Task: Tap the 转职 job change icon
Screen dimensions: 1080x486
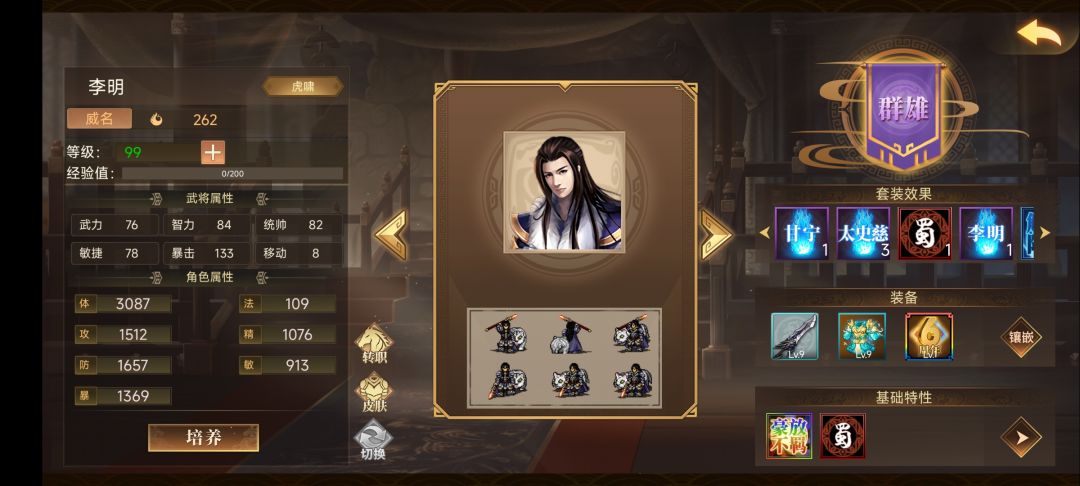Action: [374, 344]
